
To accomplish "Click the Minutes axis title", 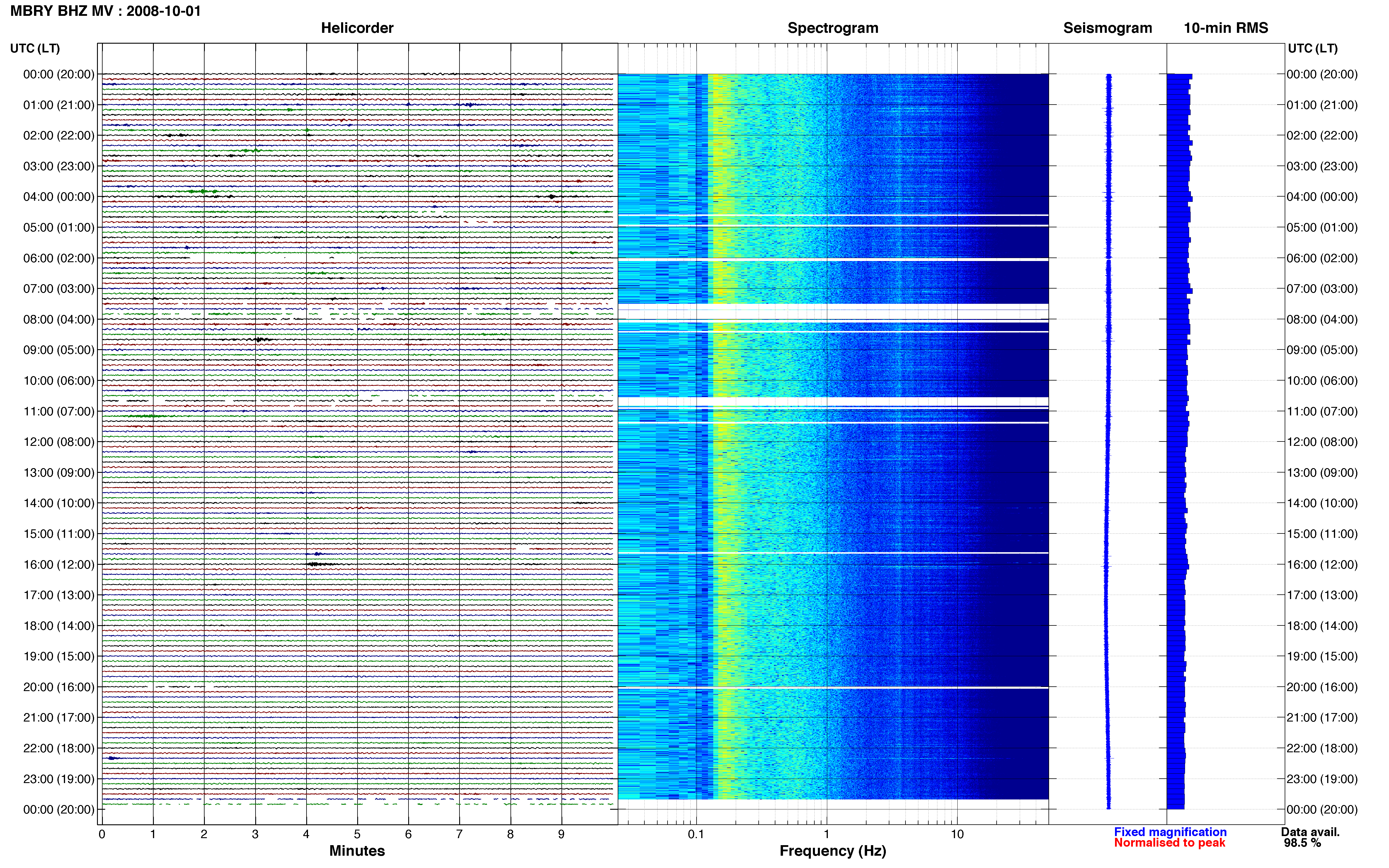I will click(357, 851).
